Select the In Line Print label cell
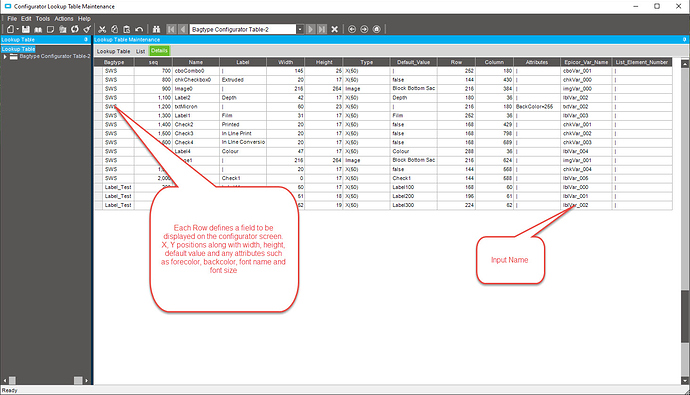The height and width of the screenshot is (395, 690). pyautogui.click(x=243, y=133)
